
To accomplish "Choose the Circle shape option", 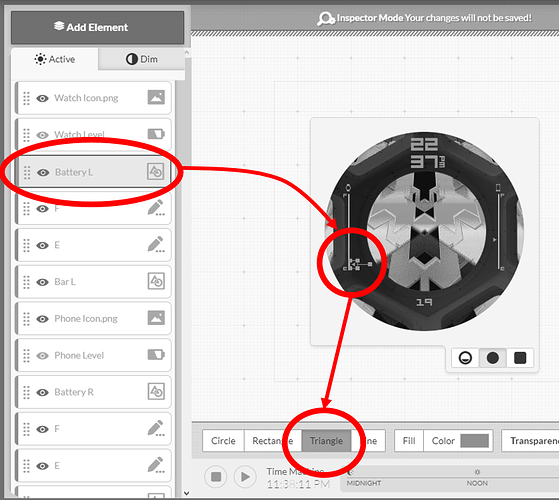I will pos(223,441).
